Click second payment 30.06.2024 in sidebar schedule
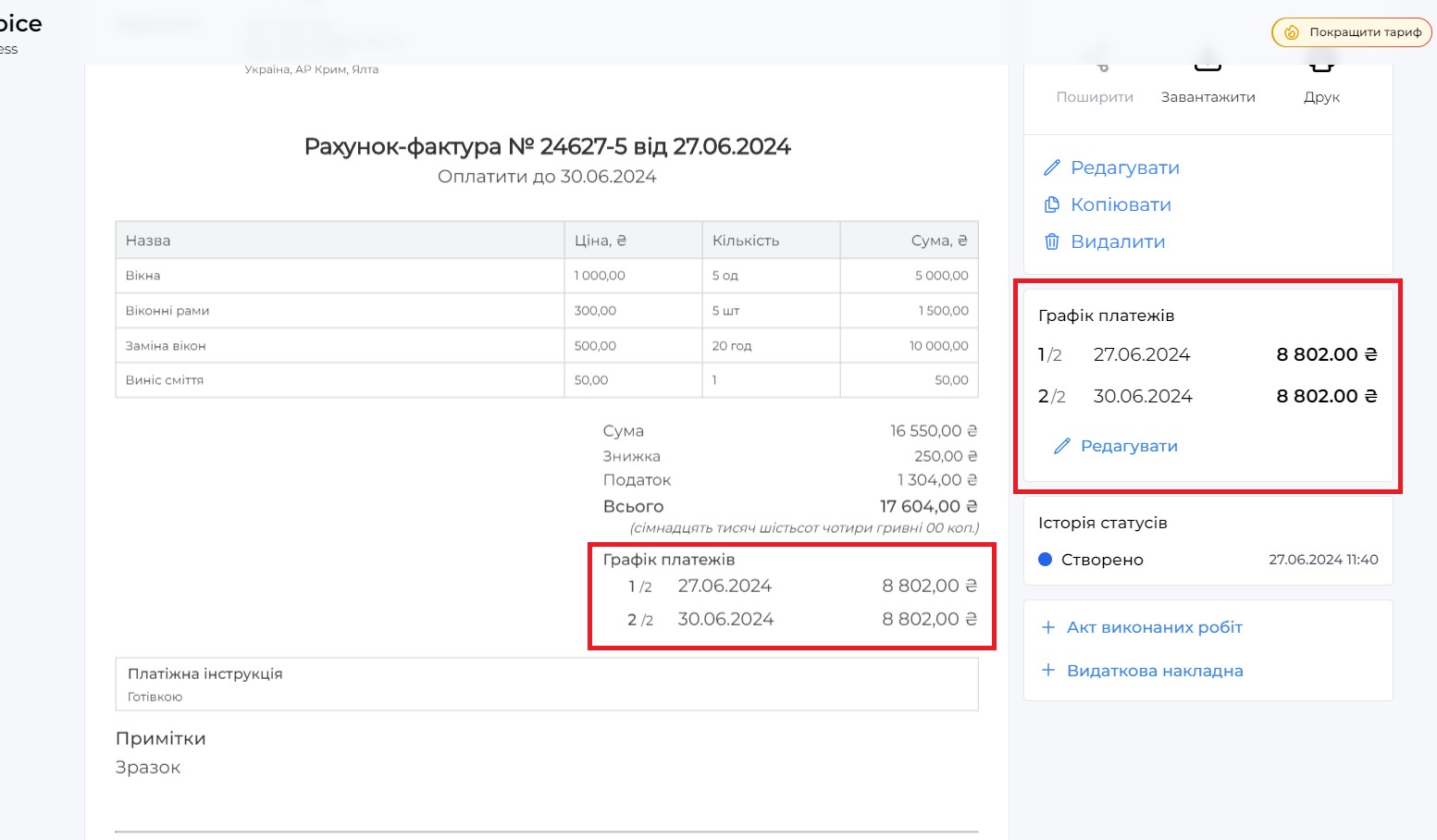 coord(1143,396)
